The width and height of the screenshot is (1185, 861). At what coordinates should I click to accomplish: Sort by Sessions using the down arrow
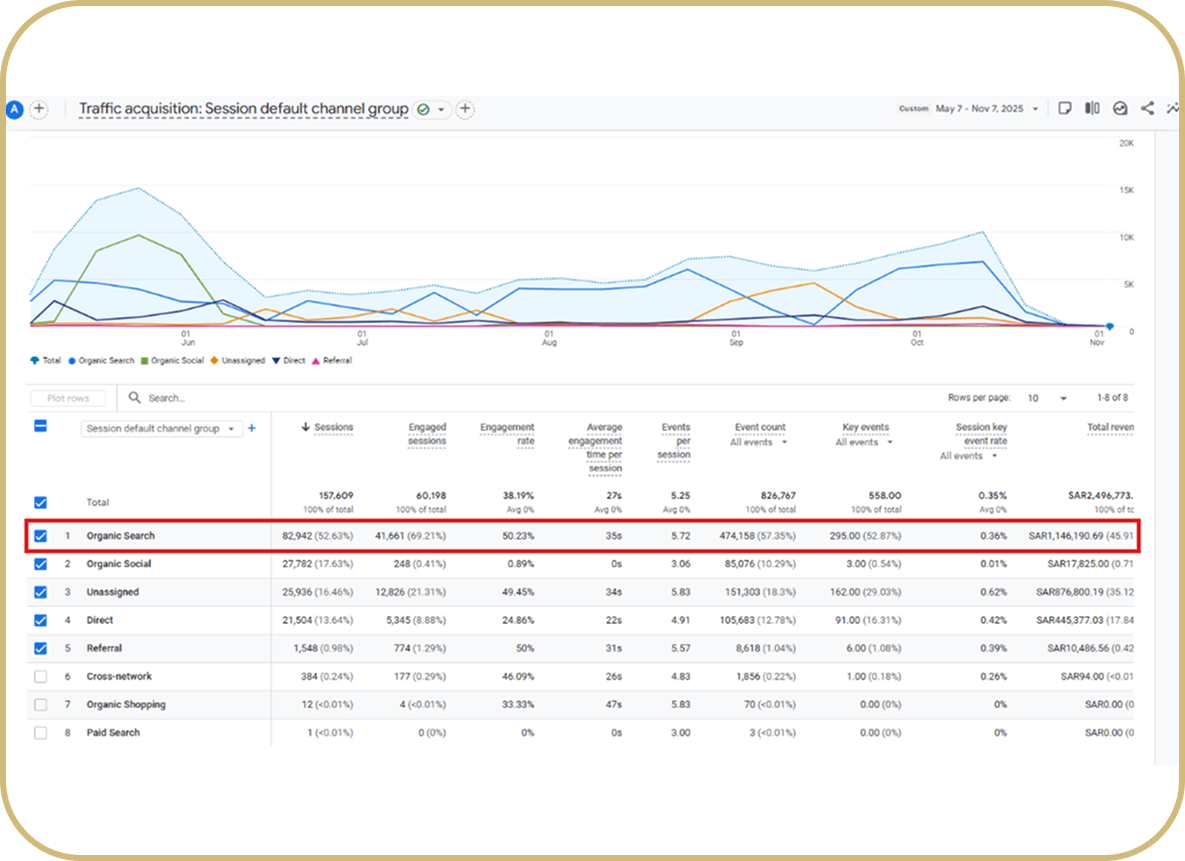[305, 427]
